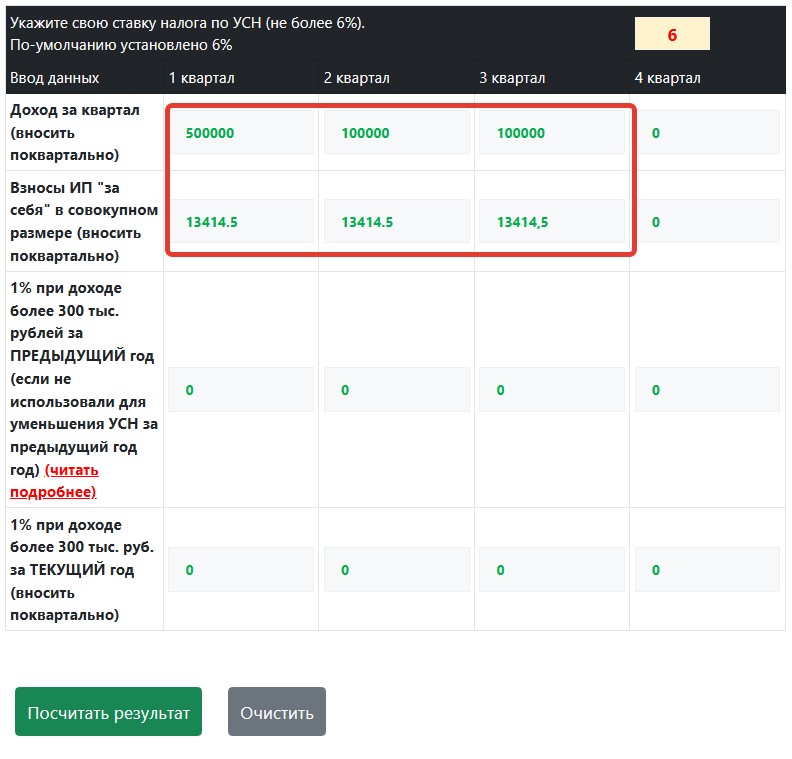Click the USN tax rate field showing 6
Viewport: 792px width, 759px height.
(672, 34)
